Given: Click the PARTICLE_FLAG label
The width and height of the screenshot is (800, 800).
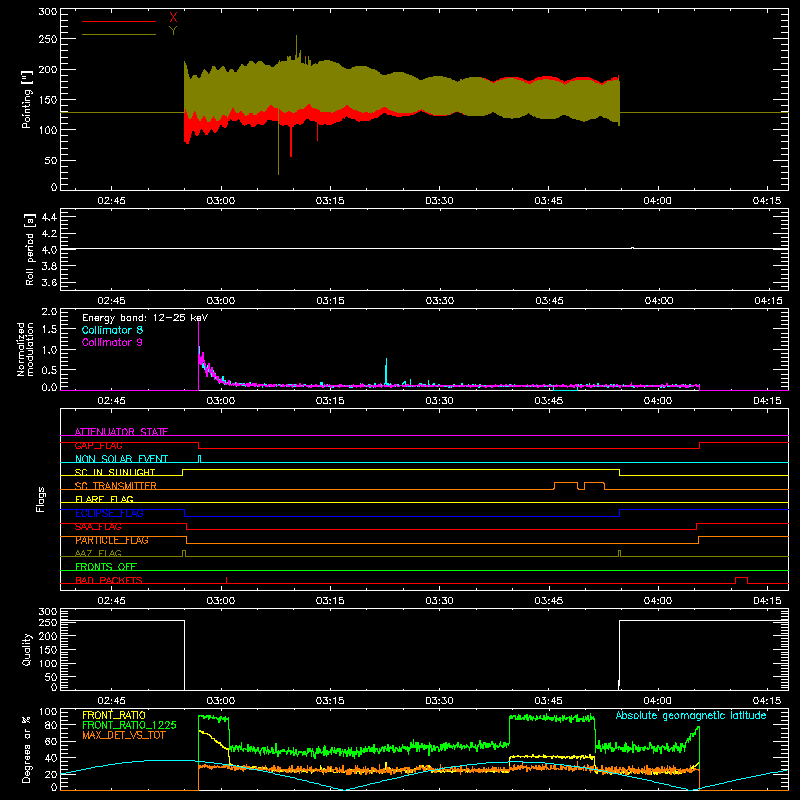Looking at the screenshot, I should 112,540.
